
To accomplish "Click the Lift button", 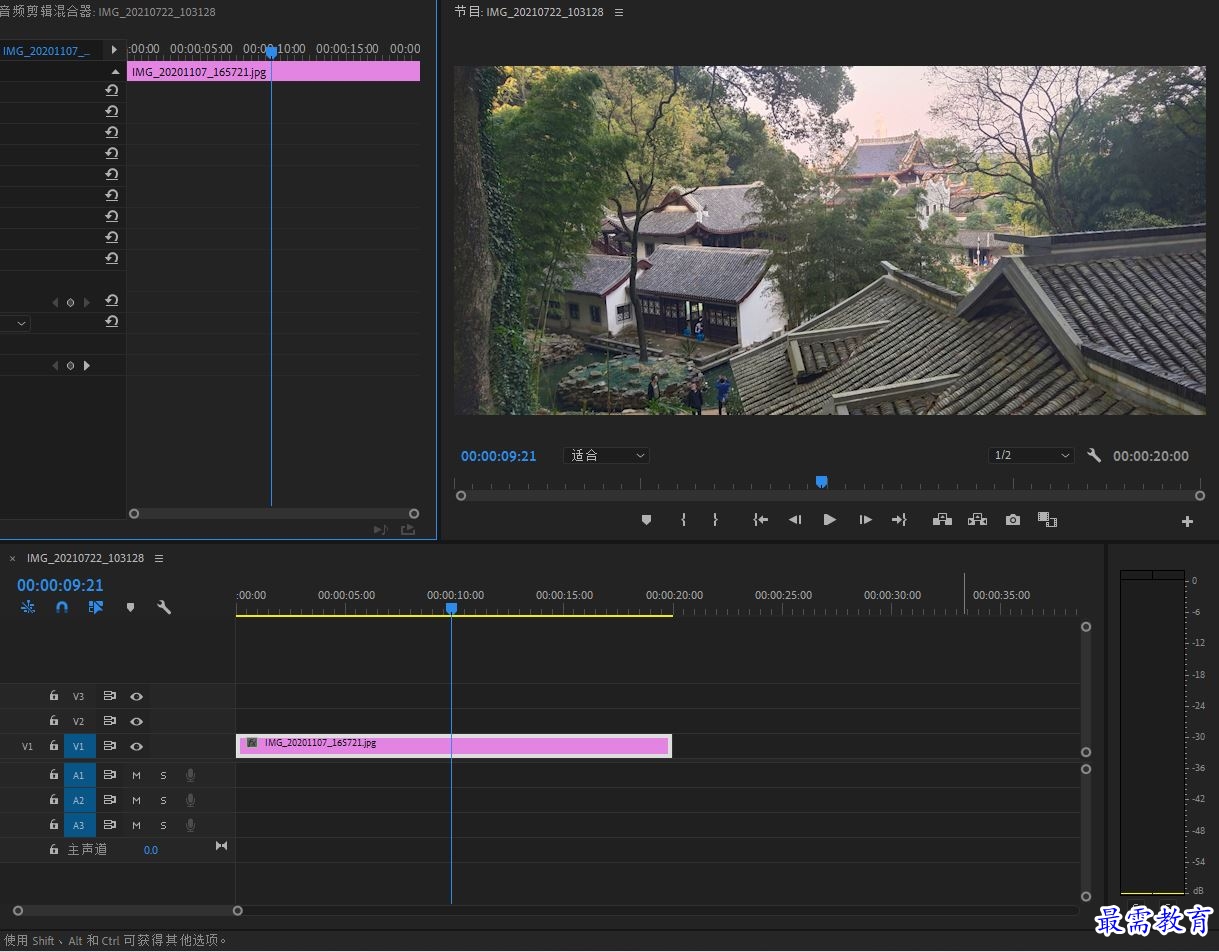I will tap(942, 520).
